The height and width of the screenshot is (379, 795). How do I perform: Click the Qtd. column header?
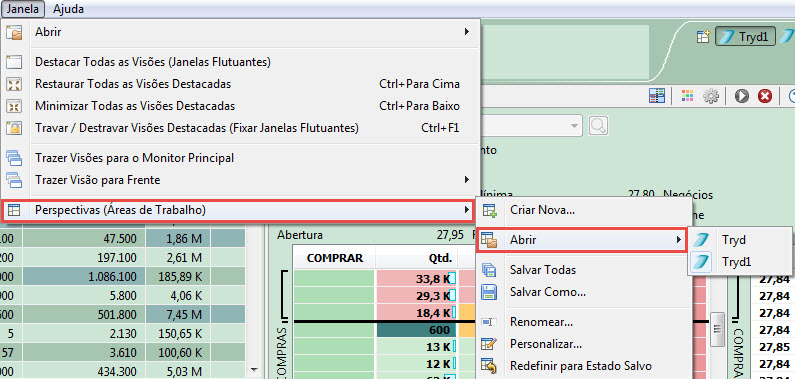point(416,258)
